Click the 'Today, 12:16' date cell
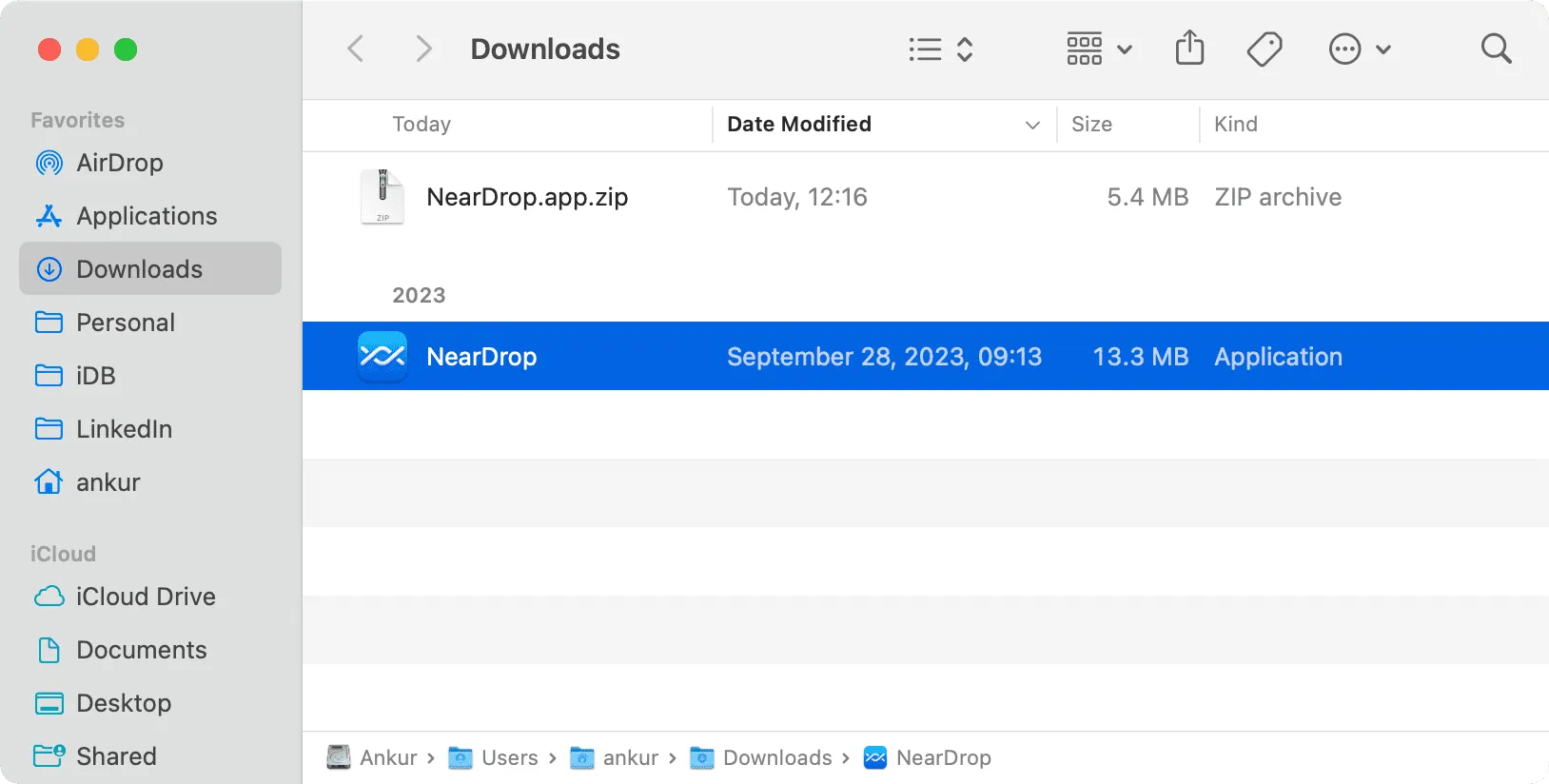The height and width of the screenshot is (784, 1549). pyautogui.click(x=797, y=197)
